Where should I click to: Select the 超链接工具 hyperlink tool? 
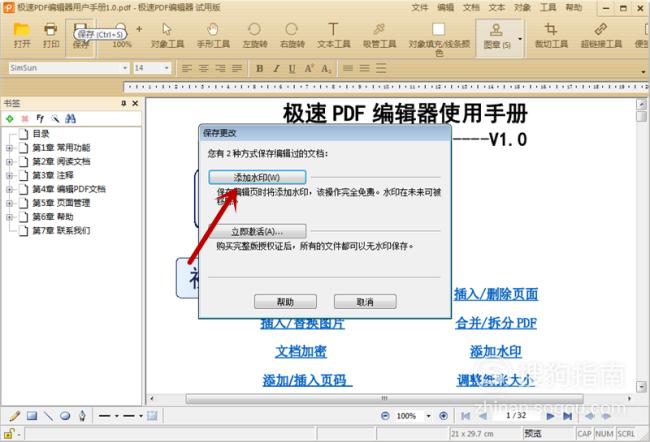coord(601,35)
